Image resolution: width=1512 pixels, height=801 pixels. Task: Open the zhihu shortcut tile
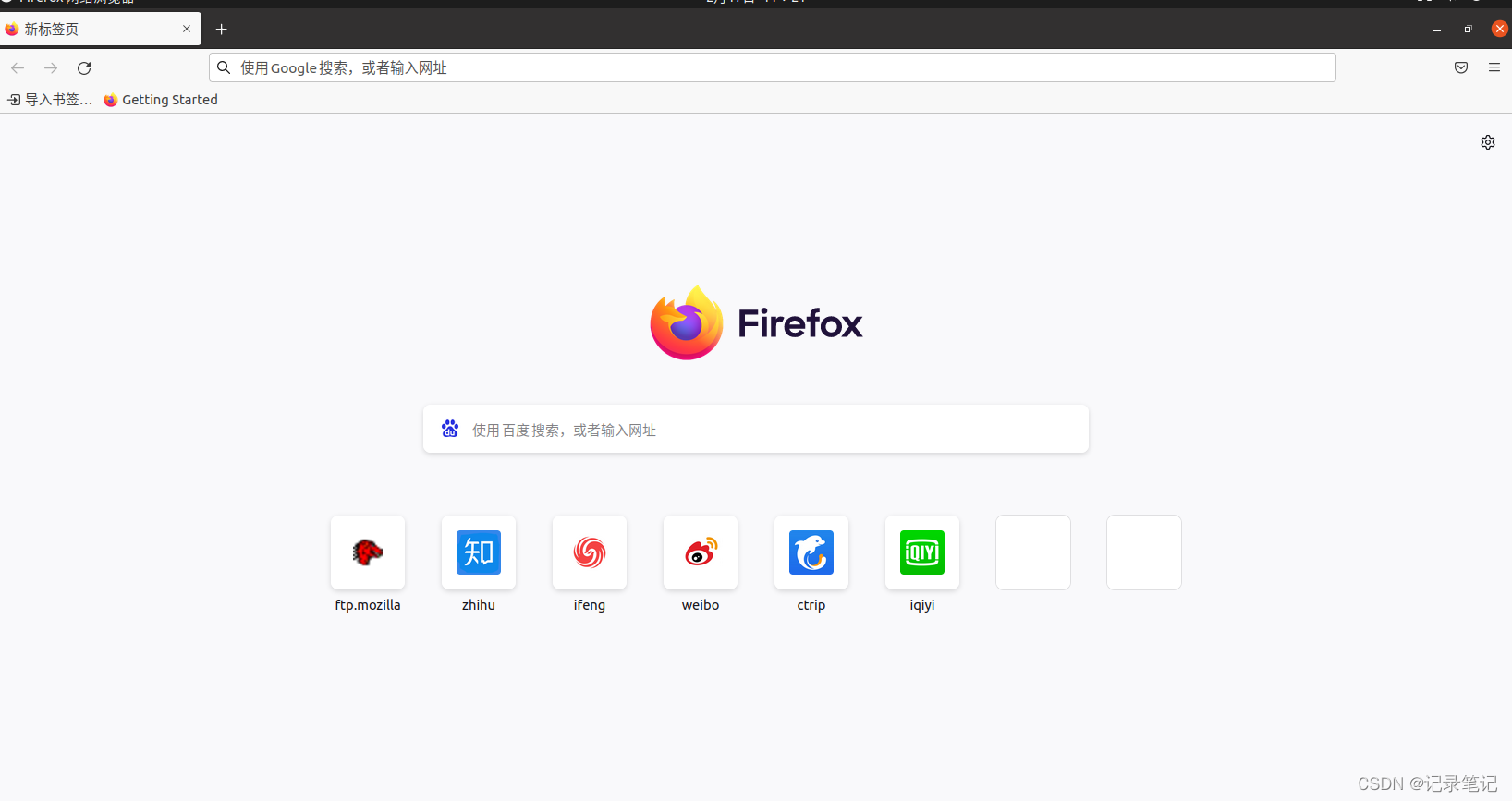(479, 552)
